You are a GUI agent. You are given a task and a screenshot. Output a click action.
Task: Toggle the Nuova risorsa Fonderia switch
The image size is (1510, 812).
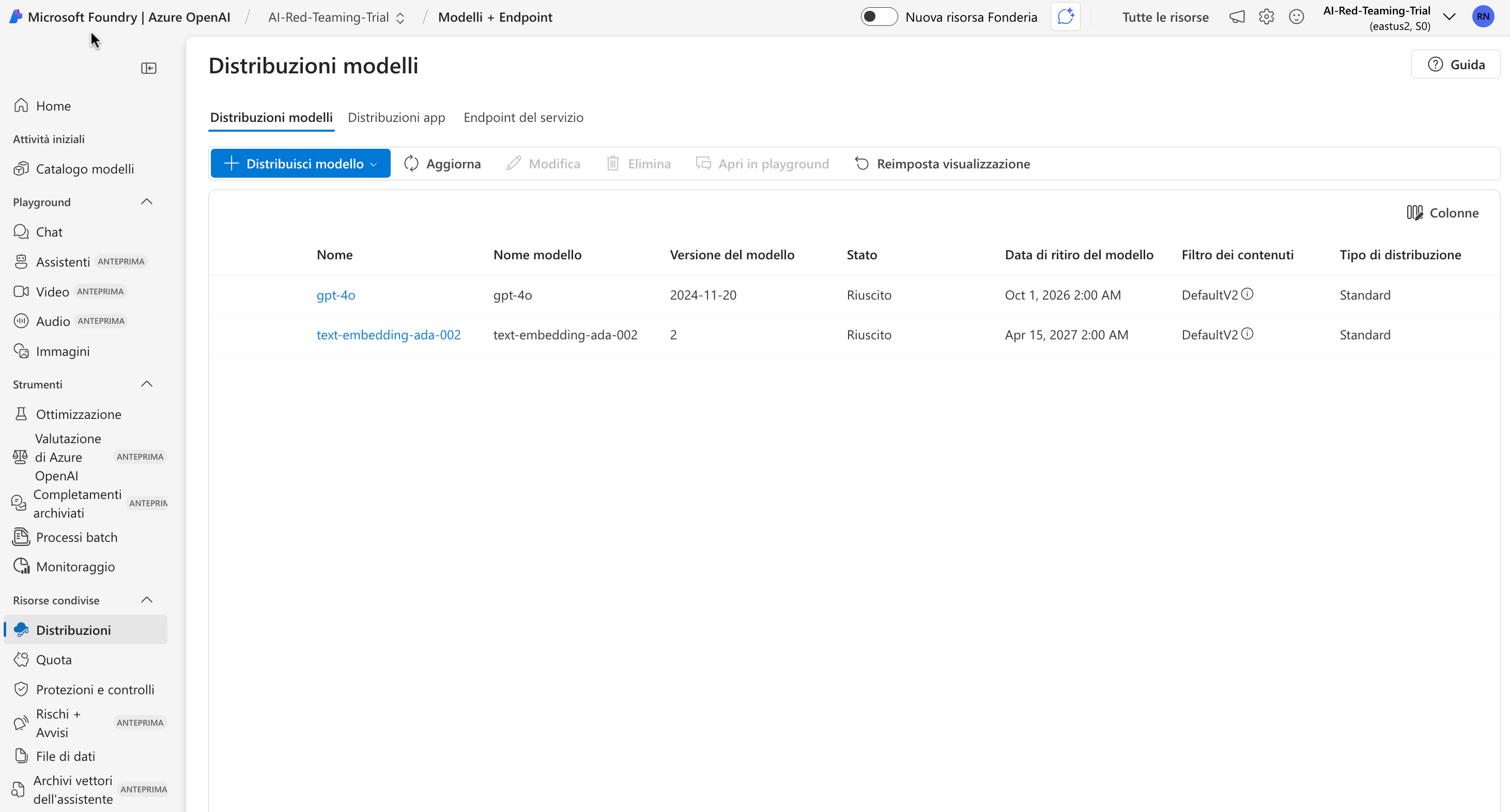[879, 17]
